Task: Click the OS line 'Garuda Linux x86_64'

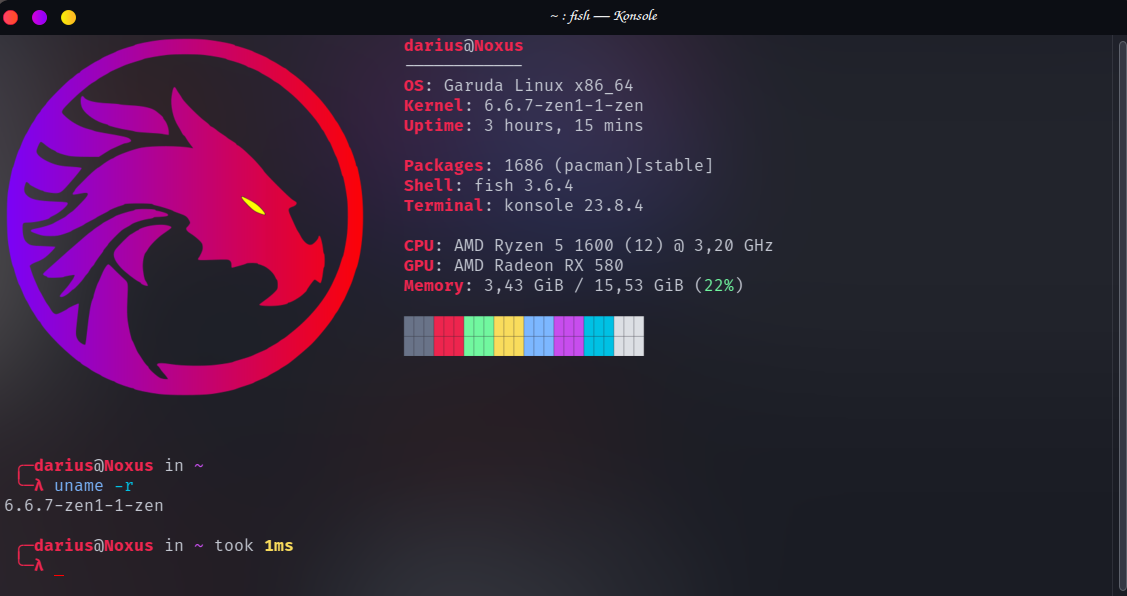Action: [x=518, y=86]
